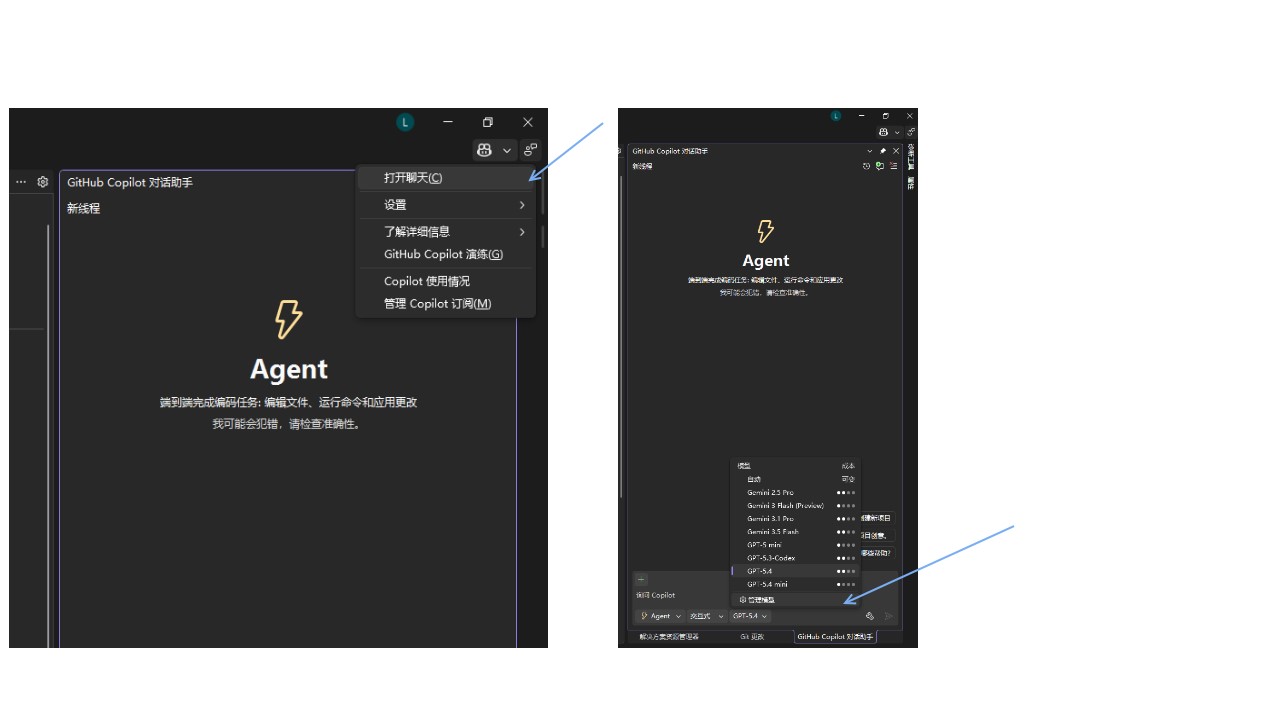Select GPT-5.4 model in the list
The width and height of the screenshot is (1280, 720).
click(x=796, y=571)
